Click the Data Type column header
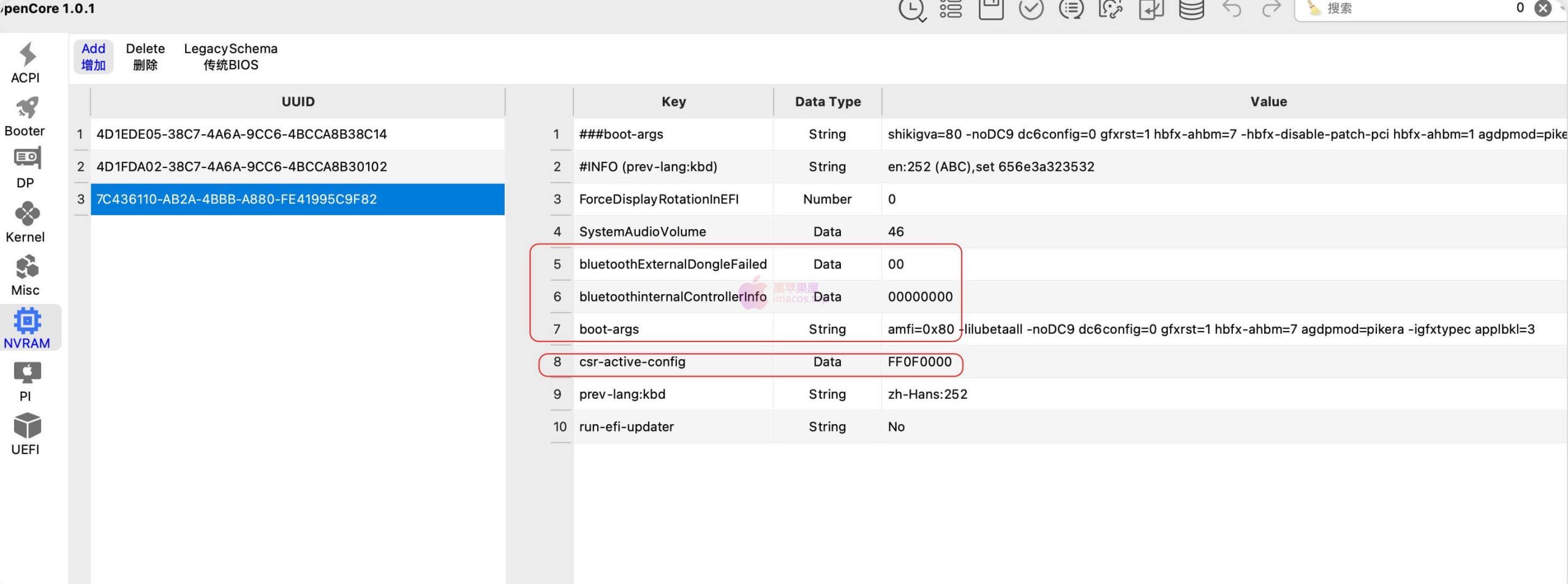Viewport: 1568px width, 584px height. click(827, 102)
